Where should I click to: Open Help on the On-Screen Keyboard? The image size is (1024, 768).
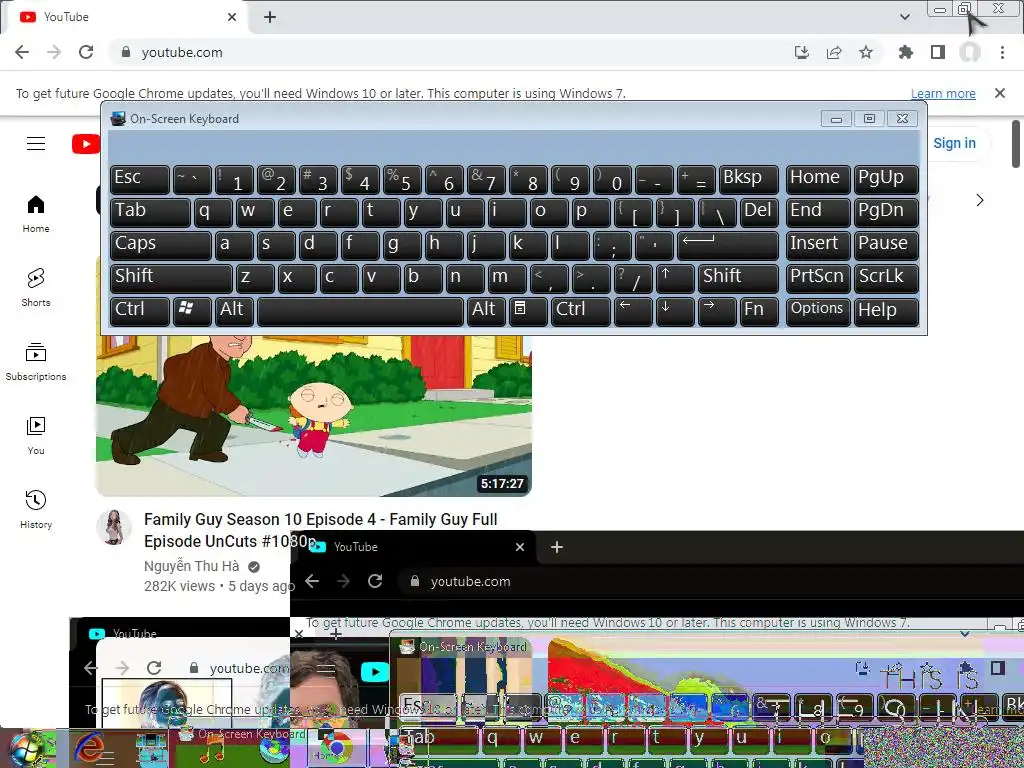coord(886,310)
